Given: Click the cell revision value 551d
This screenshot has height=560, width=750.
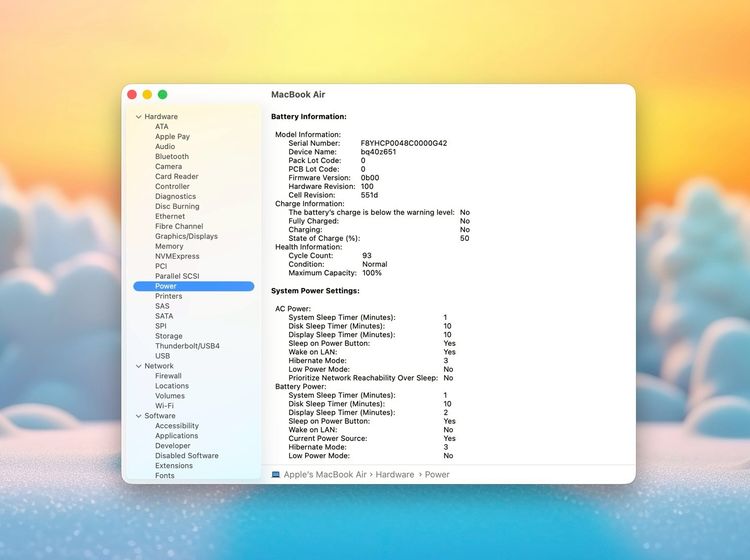Looking at the screenshot, I should tap(369, 195).
